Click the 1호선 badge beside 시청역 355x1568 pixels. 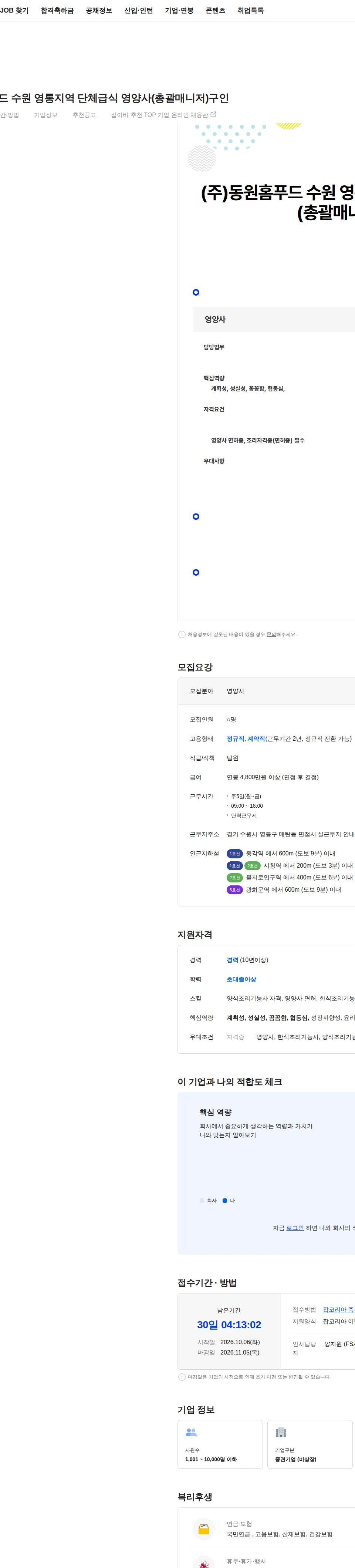coord(235,865)
